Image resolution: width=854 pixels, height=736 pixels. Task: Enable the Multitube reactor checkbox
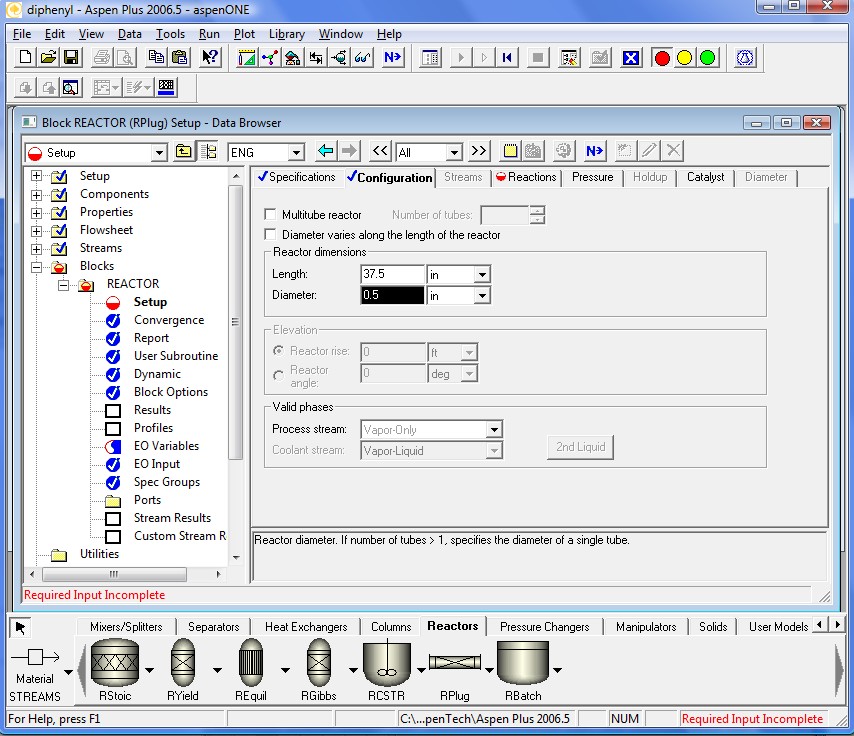[270, 215]
